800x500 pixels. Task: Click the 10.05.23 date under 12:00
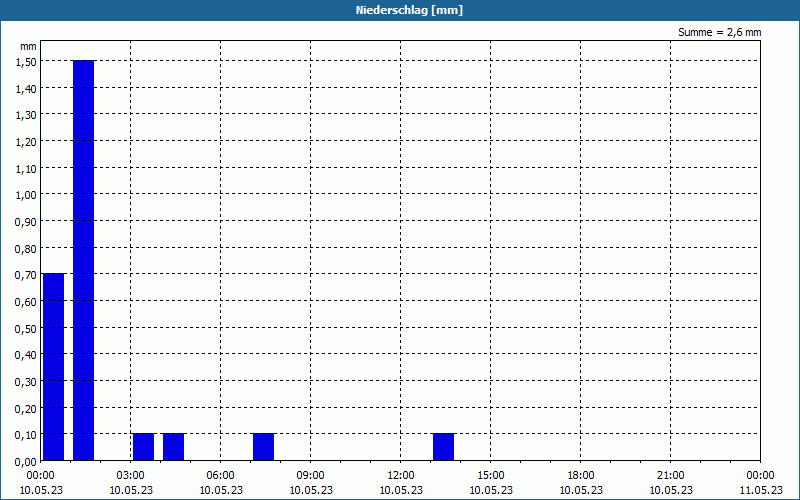pyautogui.click(x=401, y=490)
